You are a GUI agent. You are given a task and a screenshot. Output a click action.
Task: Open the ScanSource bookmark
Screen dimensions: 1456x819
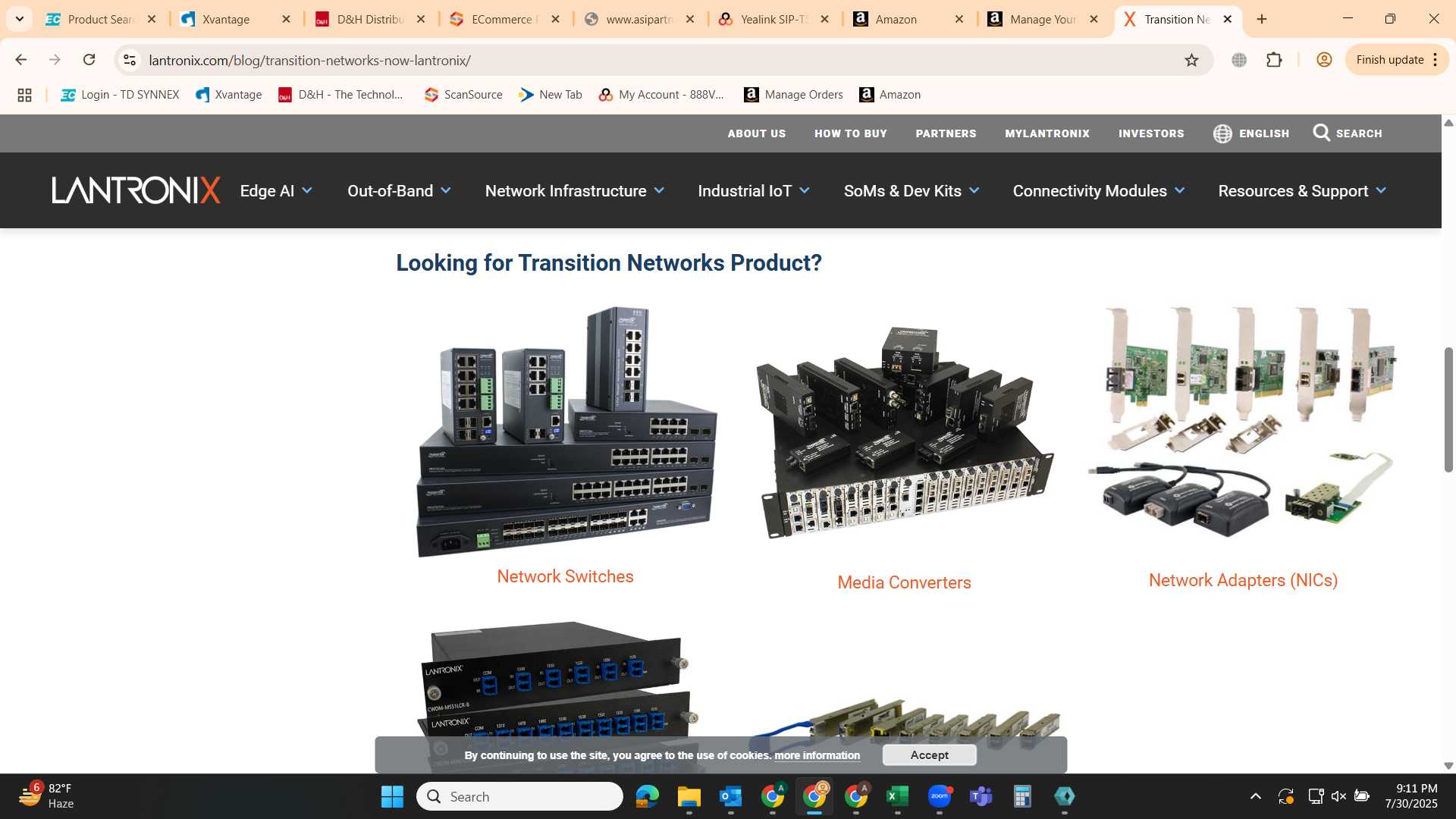463,95
